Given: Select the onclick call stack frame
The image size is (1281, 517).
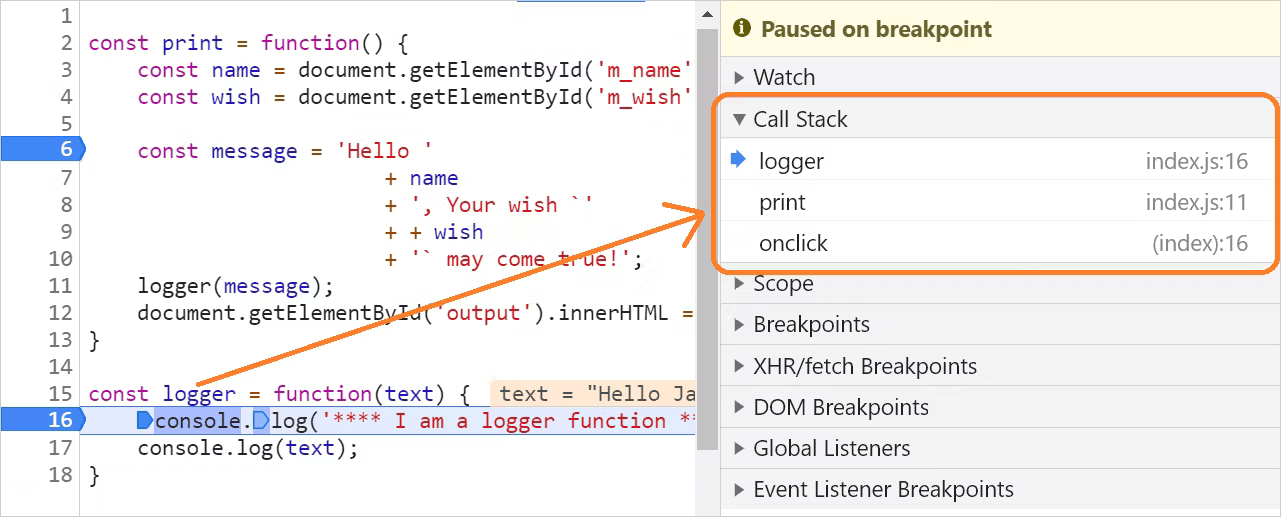Looking at the screenshot, I should coord(998,243).
